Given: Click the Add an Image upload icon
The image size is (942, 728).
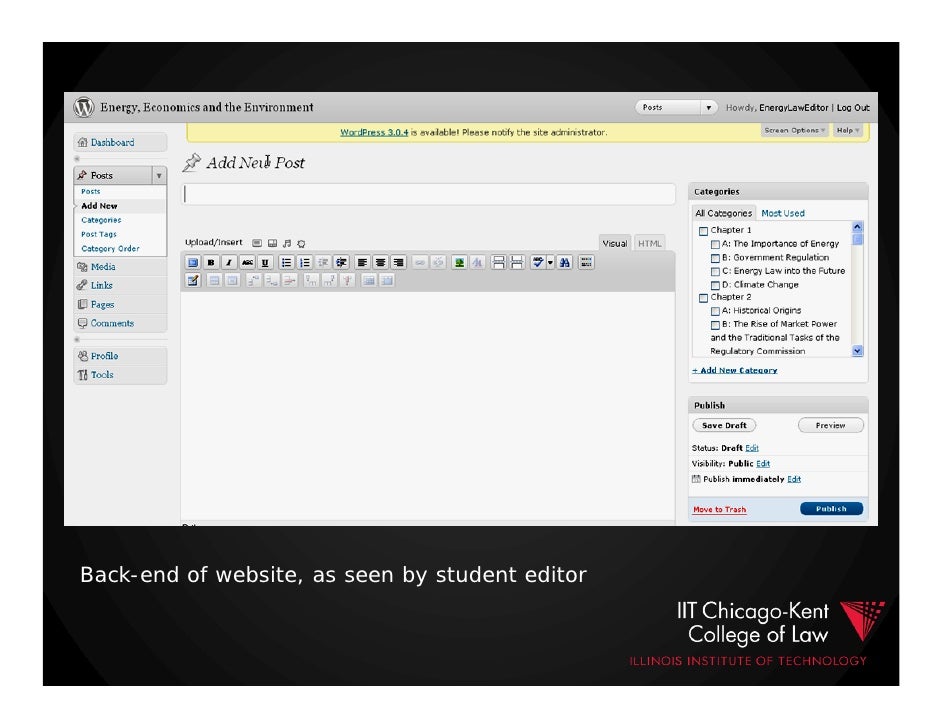Looking at the screenshot, I should (x=257, y=243).
